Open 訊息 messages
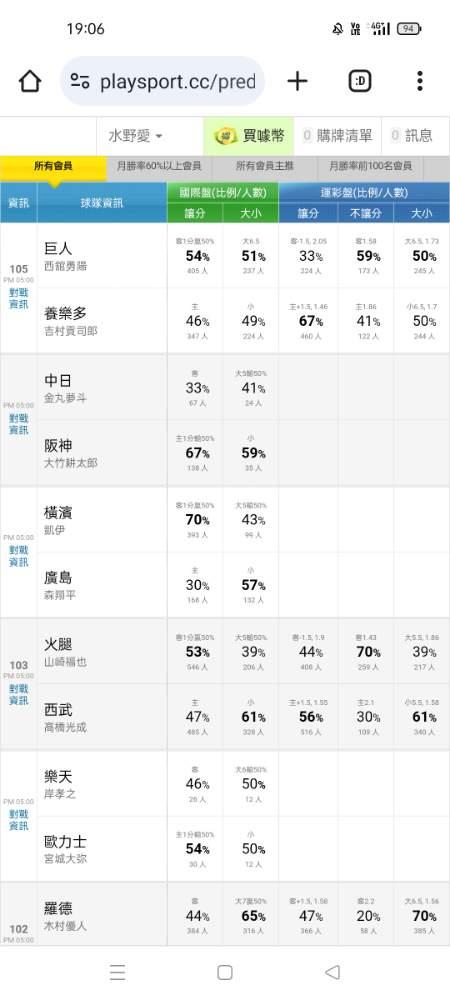 (412, 135)
